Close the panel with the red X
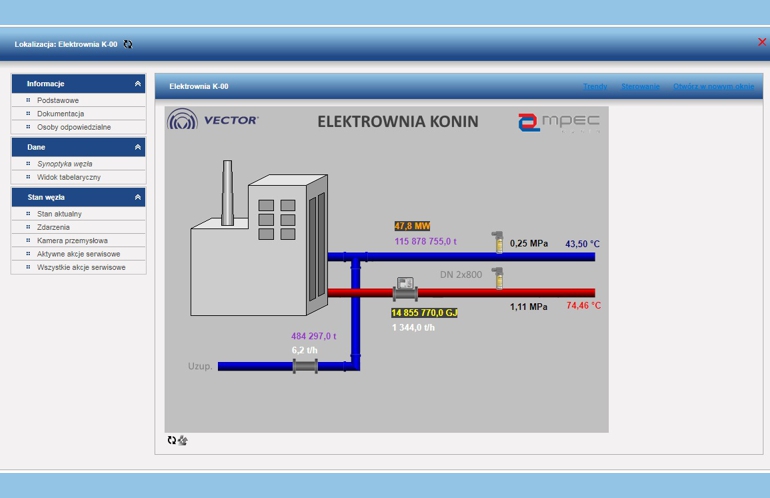This screenshot has height=498, width=770. (x=762, y=42)
